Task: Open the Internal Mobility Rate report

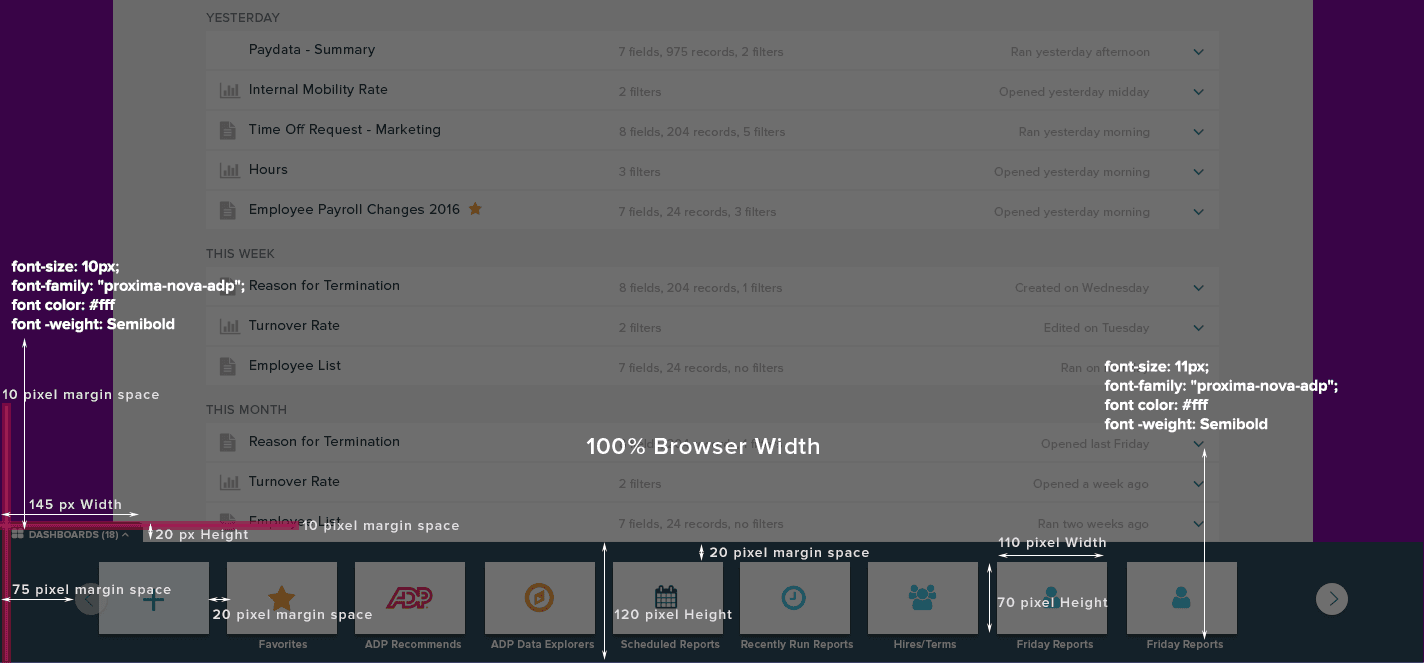Action: point(318,90)
